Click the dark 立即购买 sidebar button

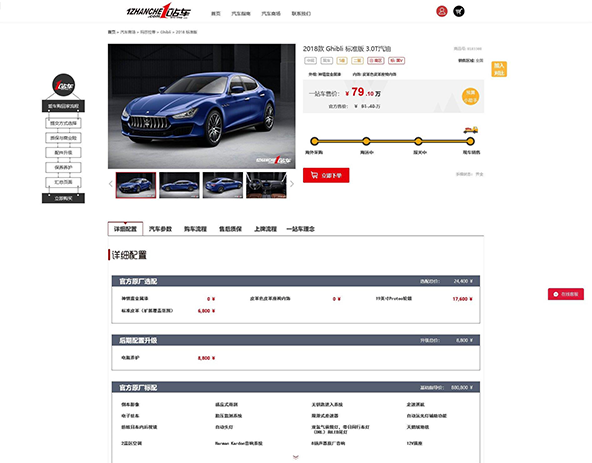point(63,198)
